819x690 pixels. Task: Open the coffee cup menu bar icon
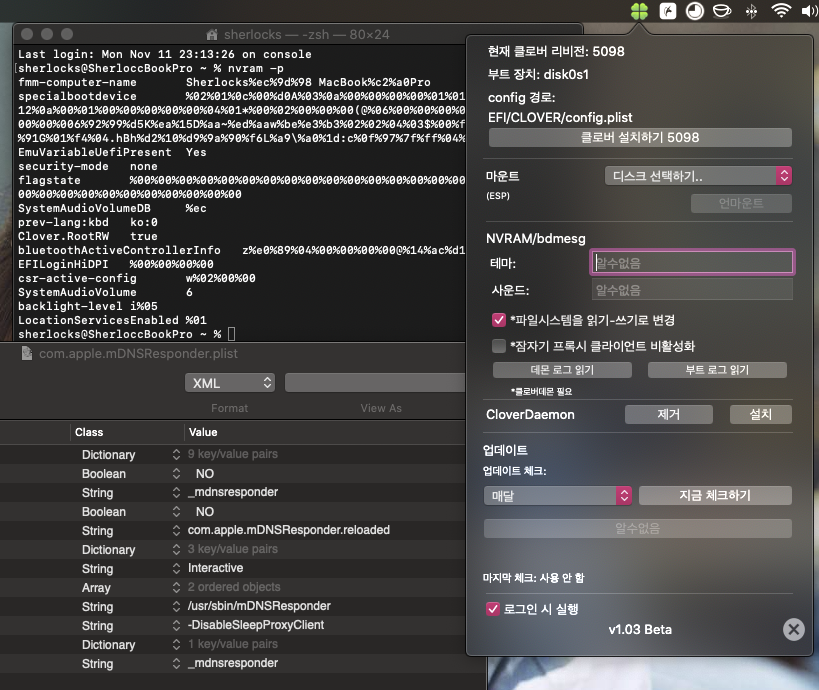pyautogui.click(x=722, y=11)
